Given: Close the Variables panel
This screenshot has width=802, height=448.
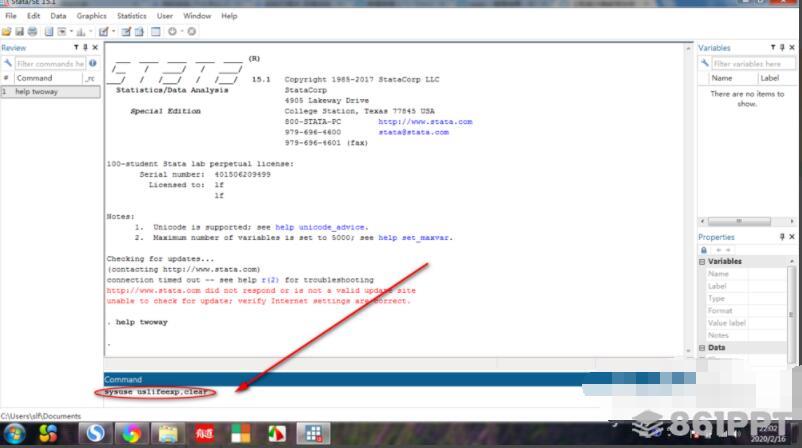Looking at the screenshot, I should (792, 48).
